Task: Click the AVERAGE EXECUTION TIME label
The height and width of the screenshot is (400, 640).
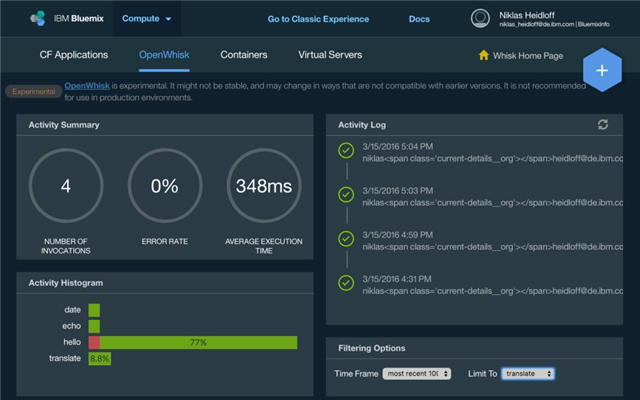Action: [264, 246]
